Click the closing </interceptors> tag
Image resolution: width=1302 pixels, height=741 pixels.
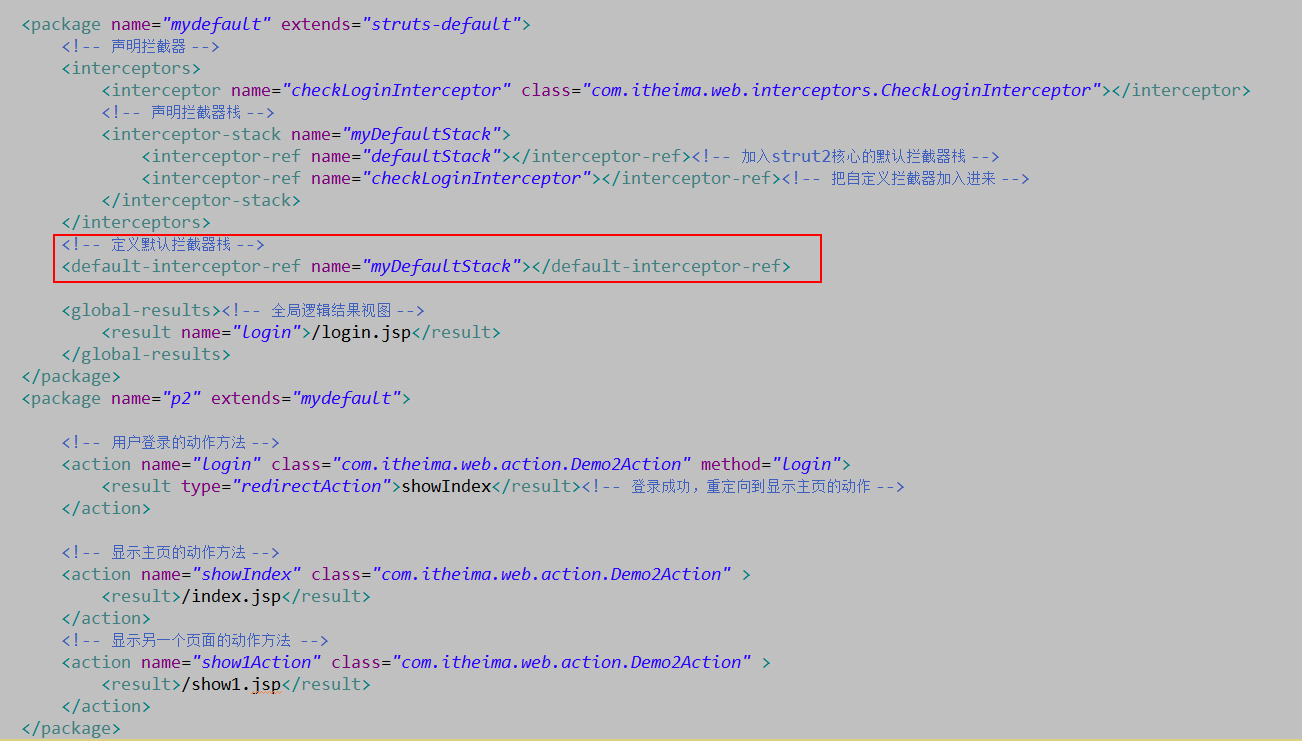point(136,222)
